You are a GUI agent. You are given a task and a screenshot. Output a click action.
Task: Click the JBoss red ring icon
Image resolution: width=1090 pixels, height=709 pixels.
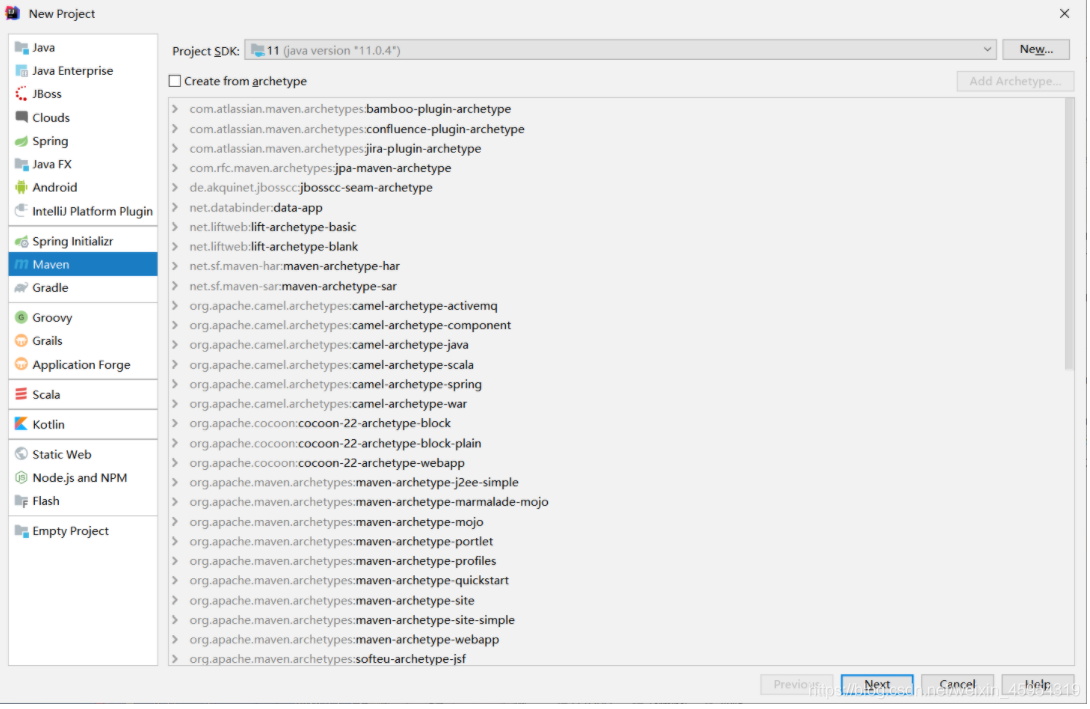[22, 94]
